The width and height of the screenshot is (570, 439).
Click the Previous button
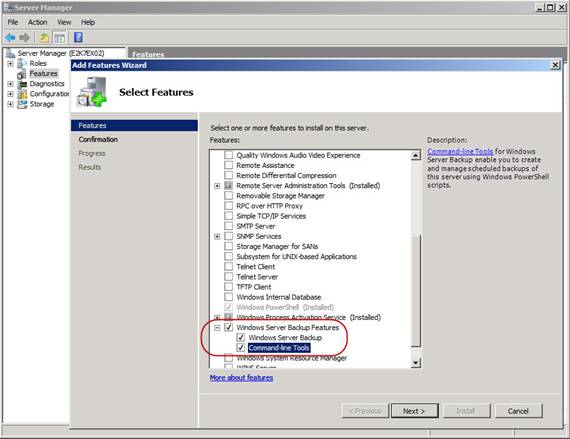[x=365, y=411]
